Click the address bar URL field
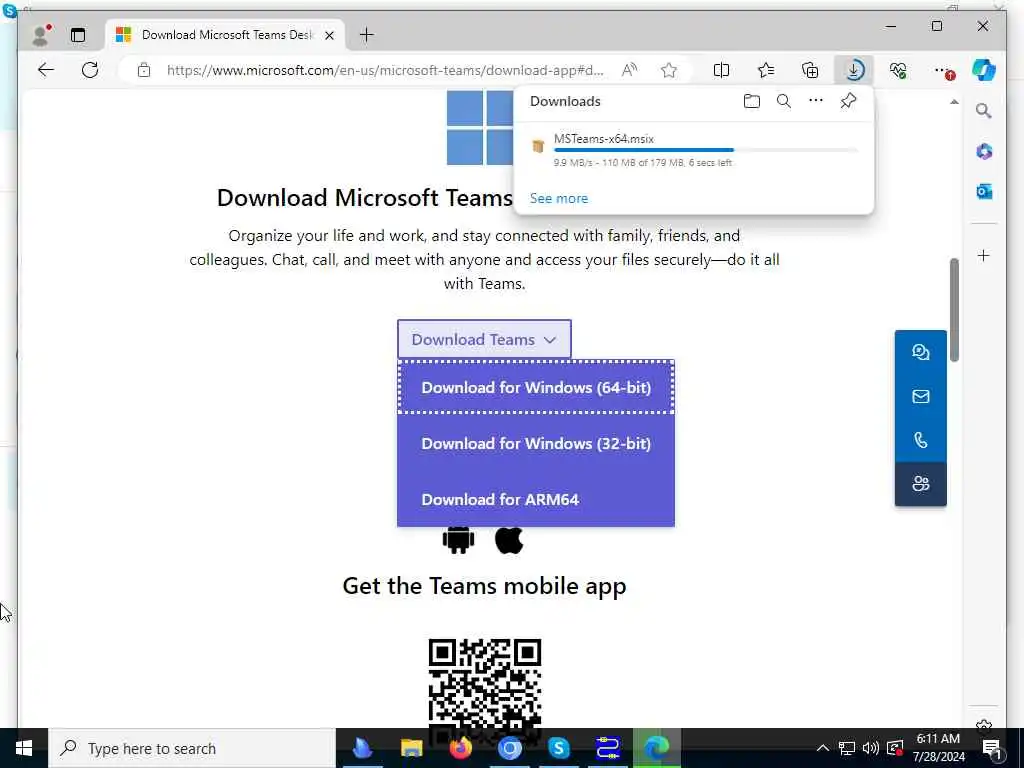Screen dimensions: 1024x768 click(385, 70)
